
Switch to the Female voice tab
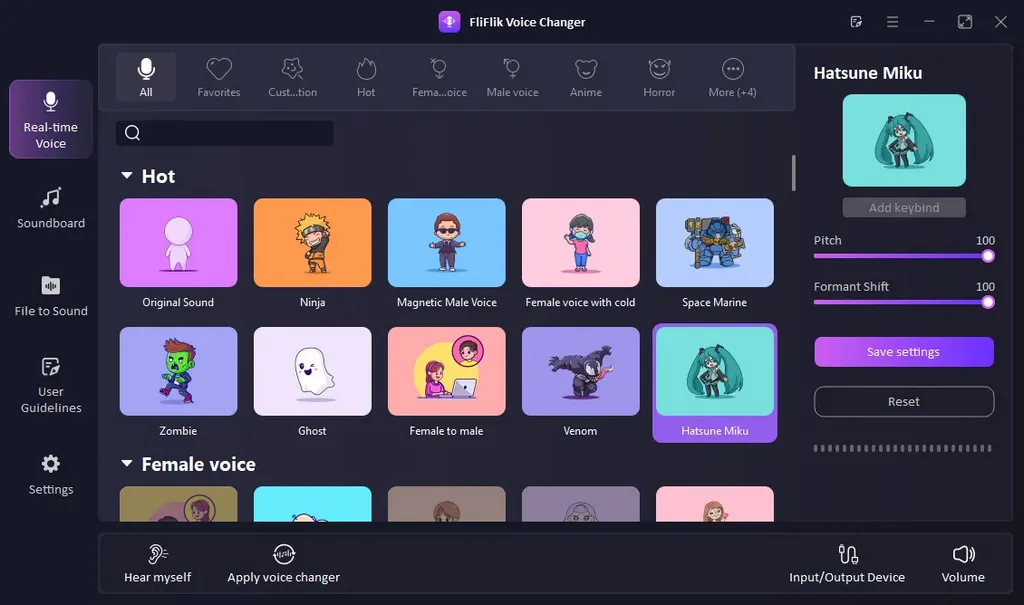[x=440, y=77]
